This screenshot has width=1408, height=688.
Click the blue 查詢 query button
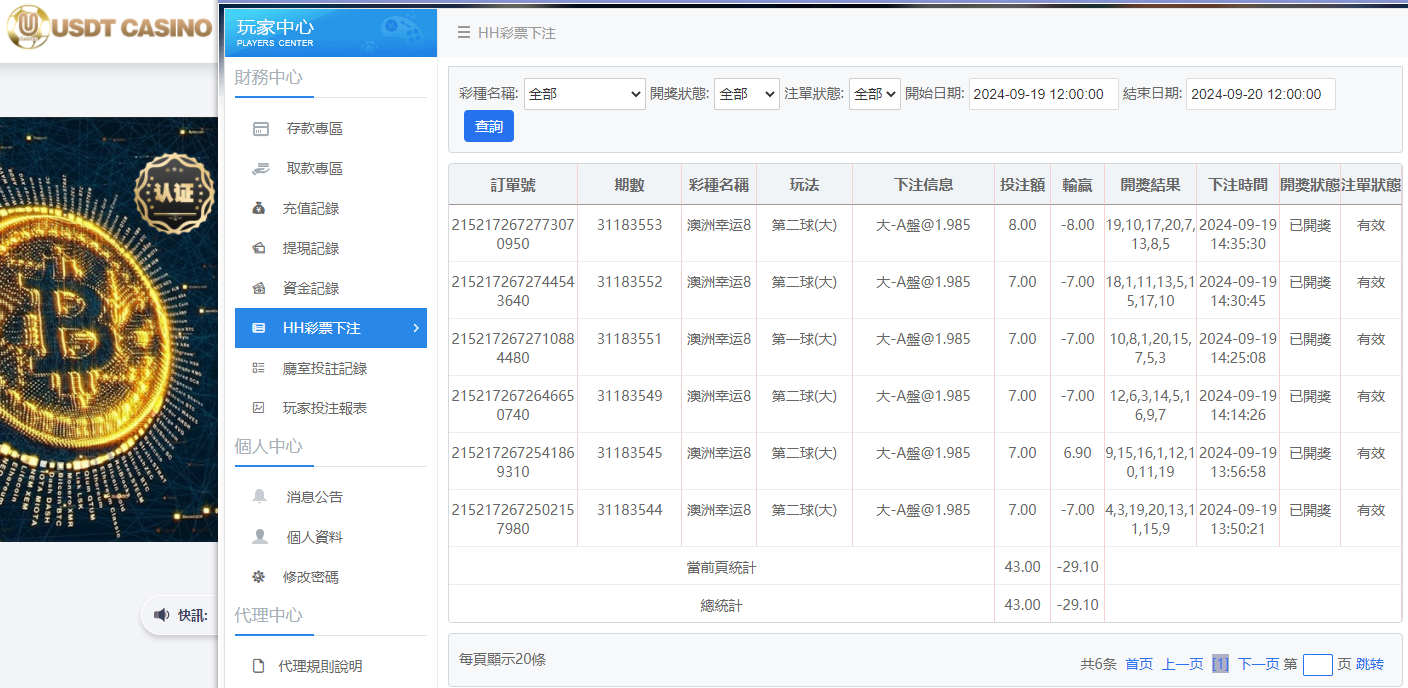488,126
